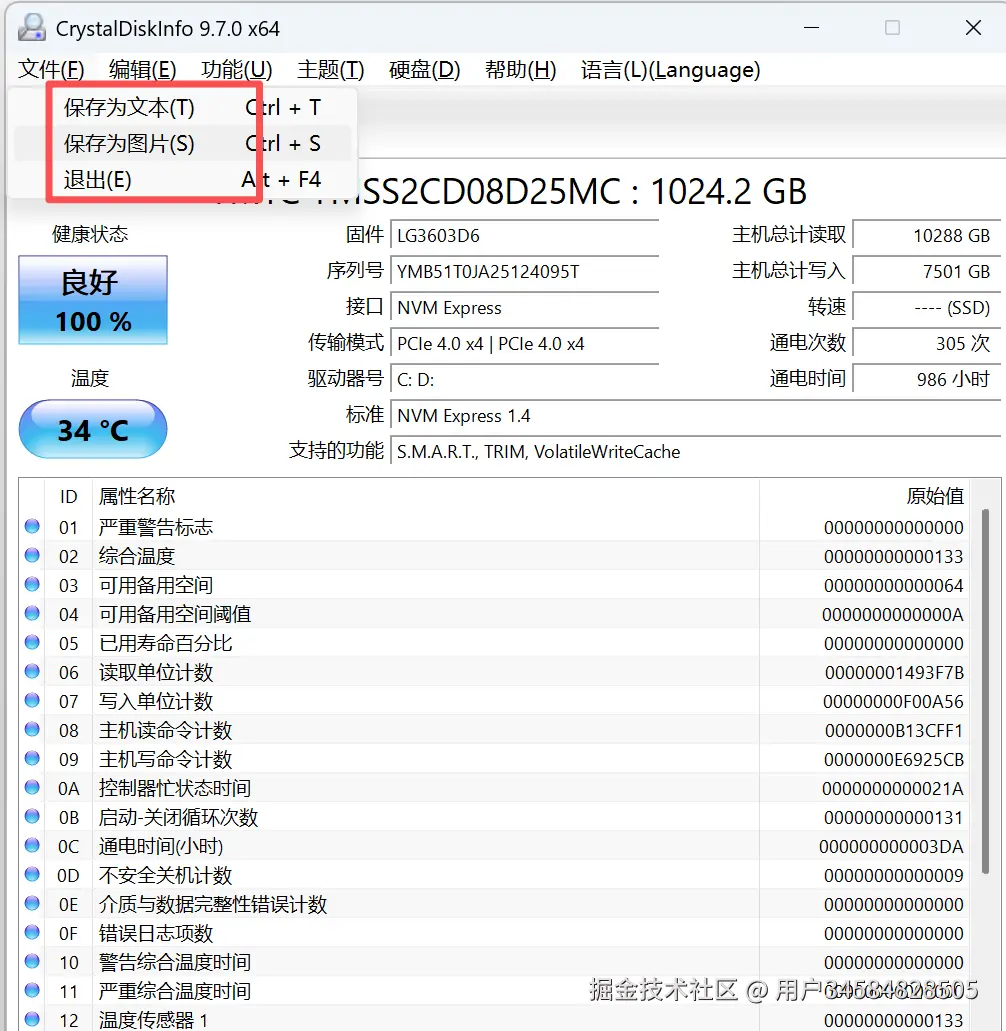Click the supported features field S.M.A.R.T., TRIM
Screen dimensions: 1006x1031
tap(696, 452)
